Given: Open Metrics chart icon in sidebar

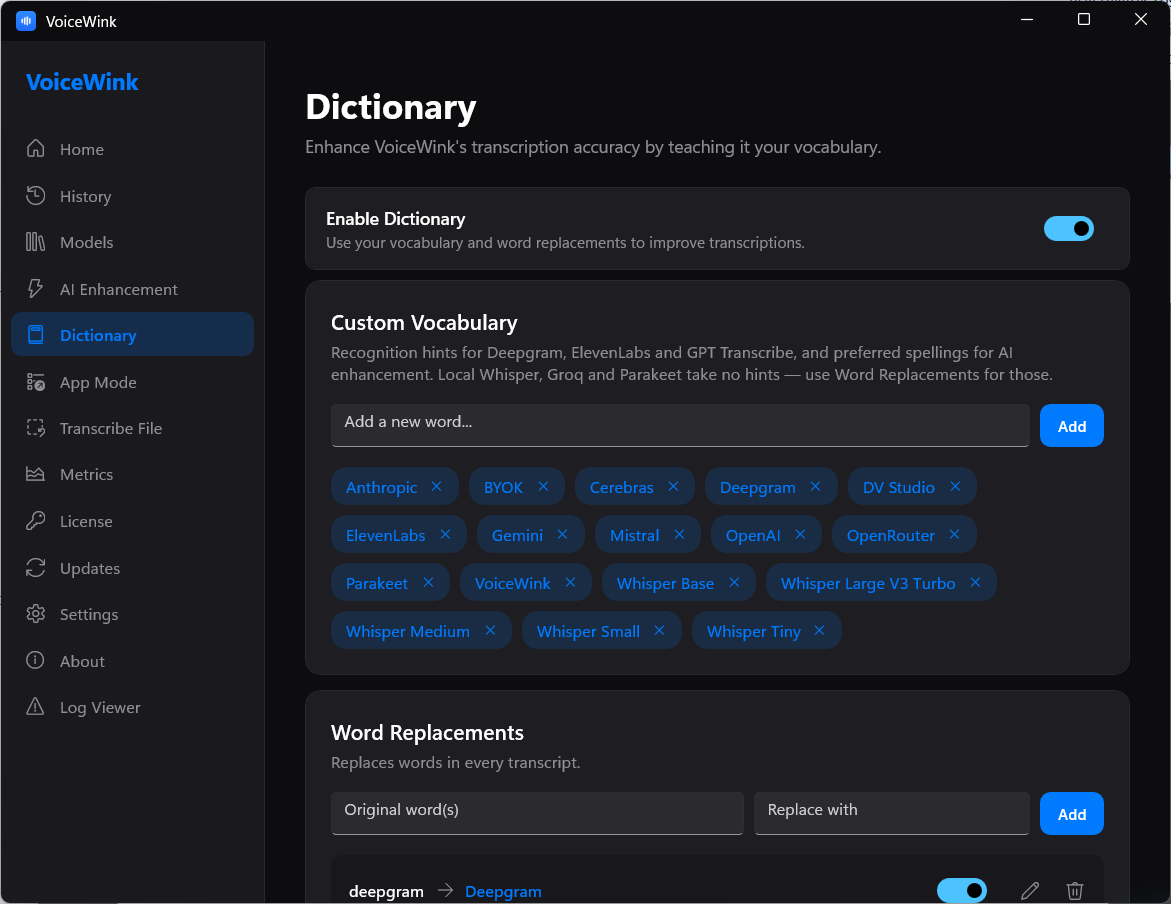Looking at the screenshot, I should (35, 474).
